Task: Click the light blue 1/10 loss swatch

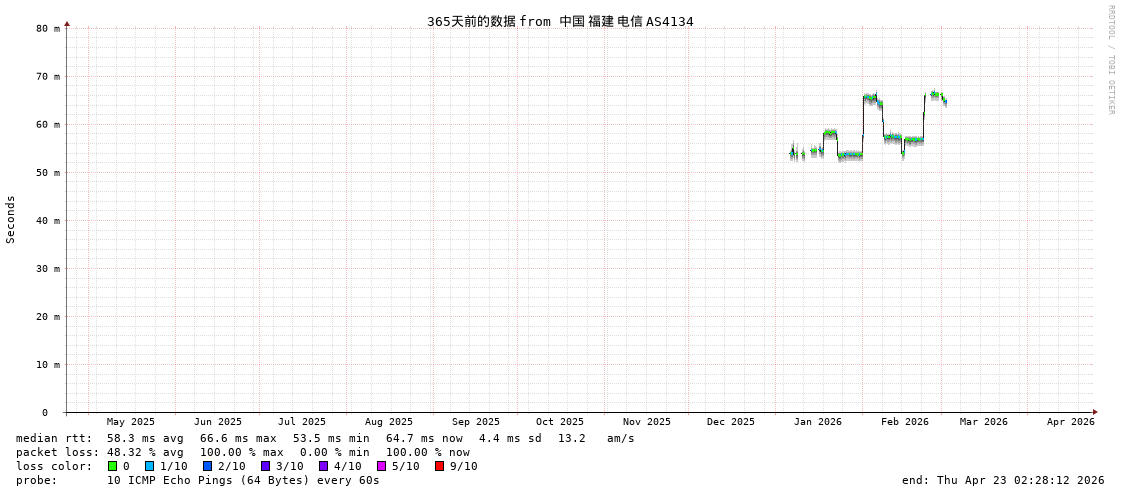Action: [150, 466]
